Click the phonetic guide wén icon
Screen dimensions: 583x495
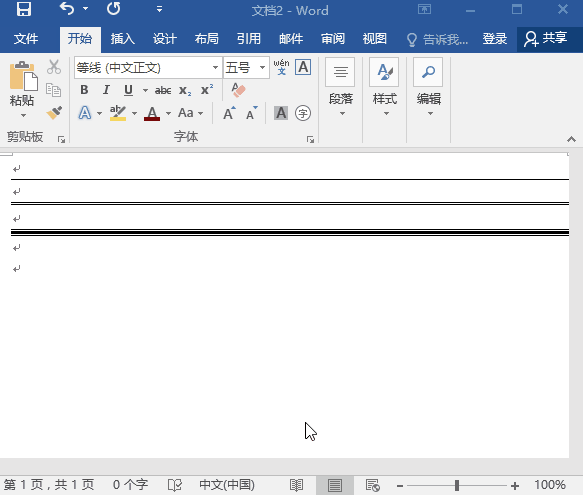(x=281, y=67)
